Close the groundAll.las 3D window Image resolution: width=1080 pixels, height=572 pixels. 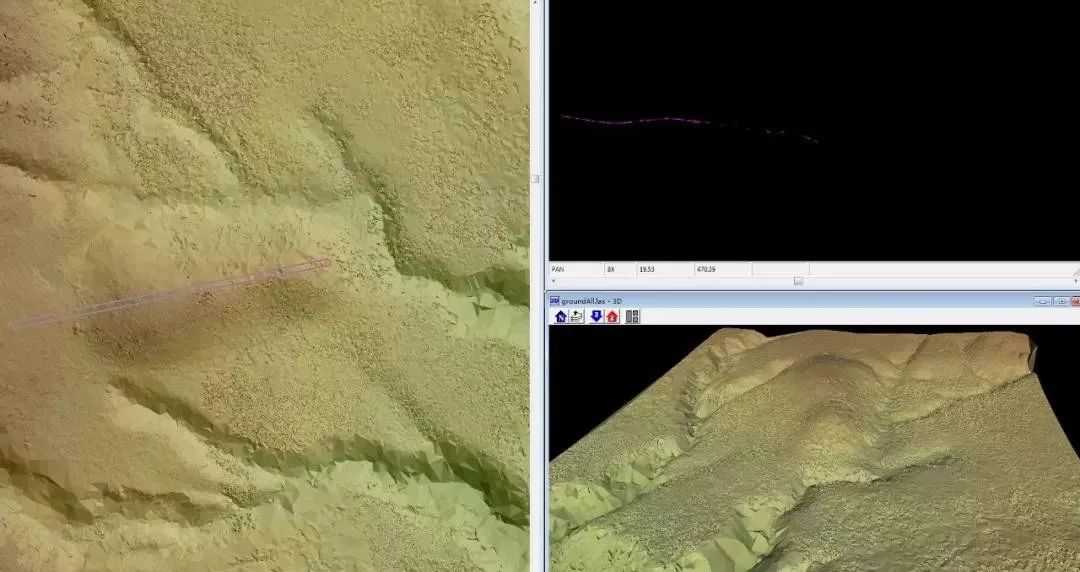point(1076,300)
